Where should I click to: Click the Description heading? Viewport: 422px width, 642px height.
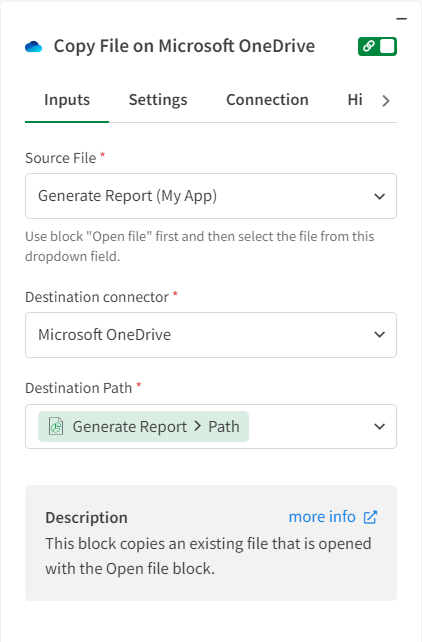tap(86, 518)
